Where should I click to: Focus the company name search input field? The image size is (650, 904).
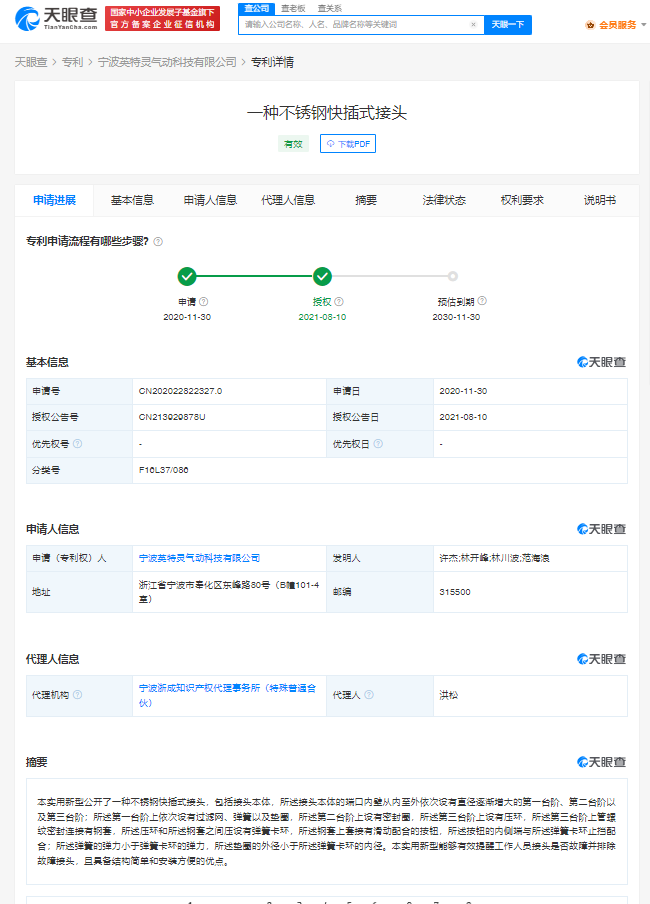pyautogui.click(x=355, y=24)
